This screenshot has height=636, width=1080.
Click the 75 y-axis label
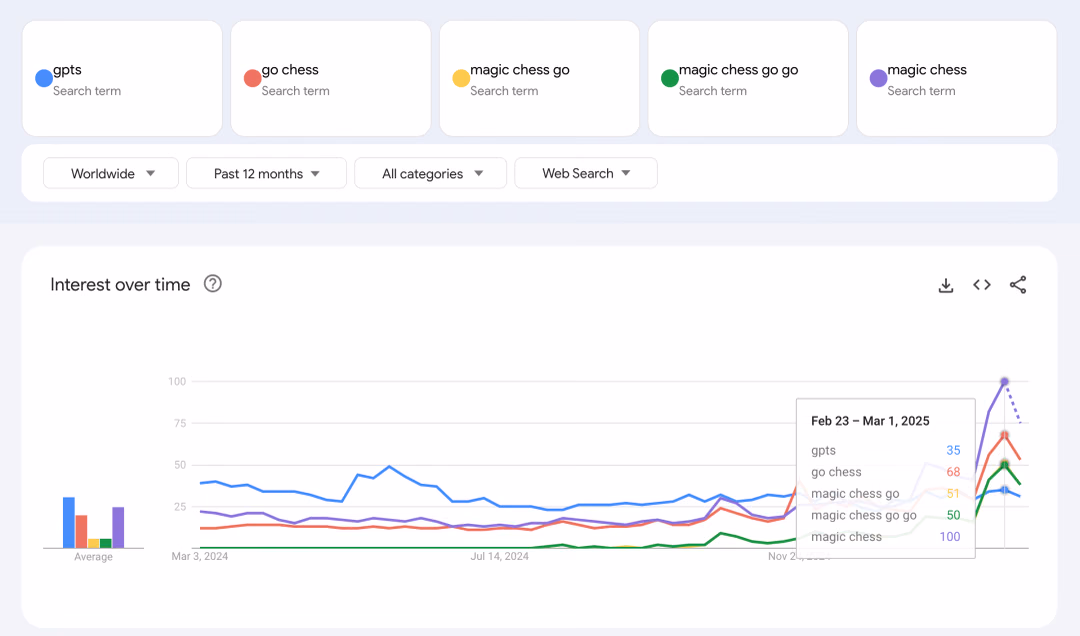point(180,423)
